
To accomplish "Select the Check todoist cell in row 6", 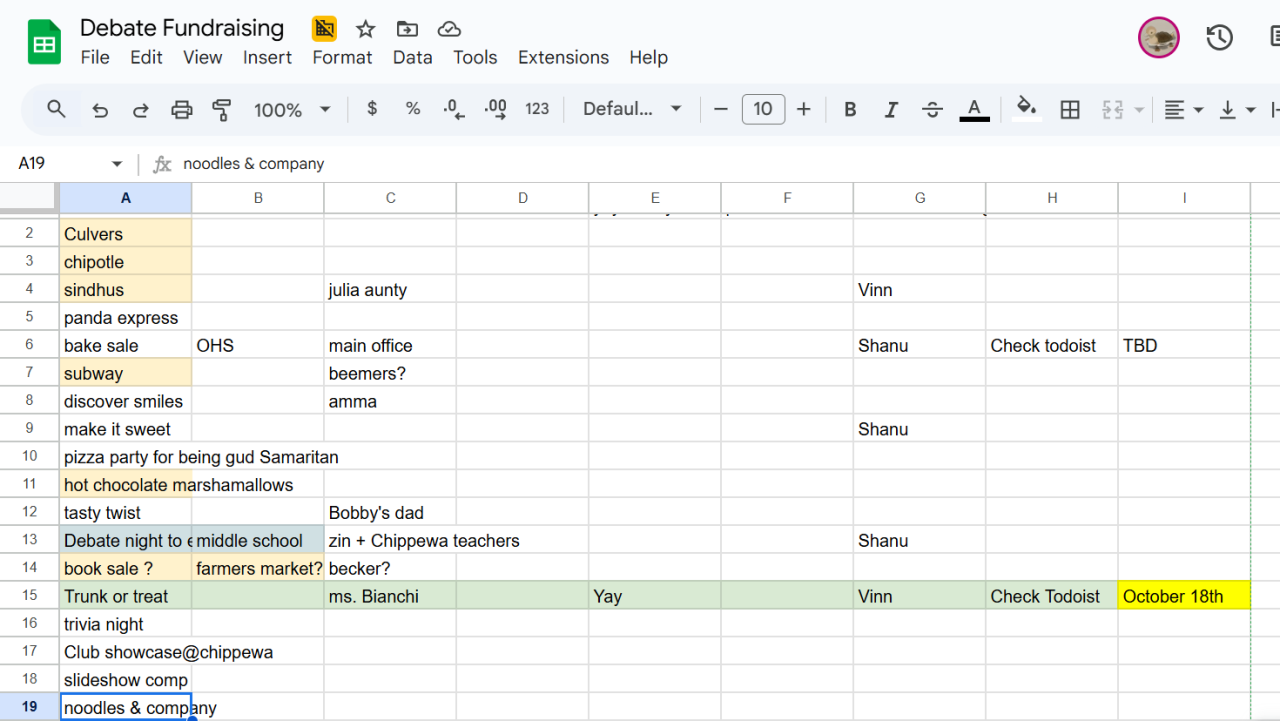I will click(x=1052, y=345).
